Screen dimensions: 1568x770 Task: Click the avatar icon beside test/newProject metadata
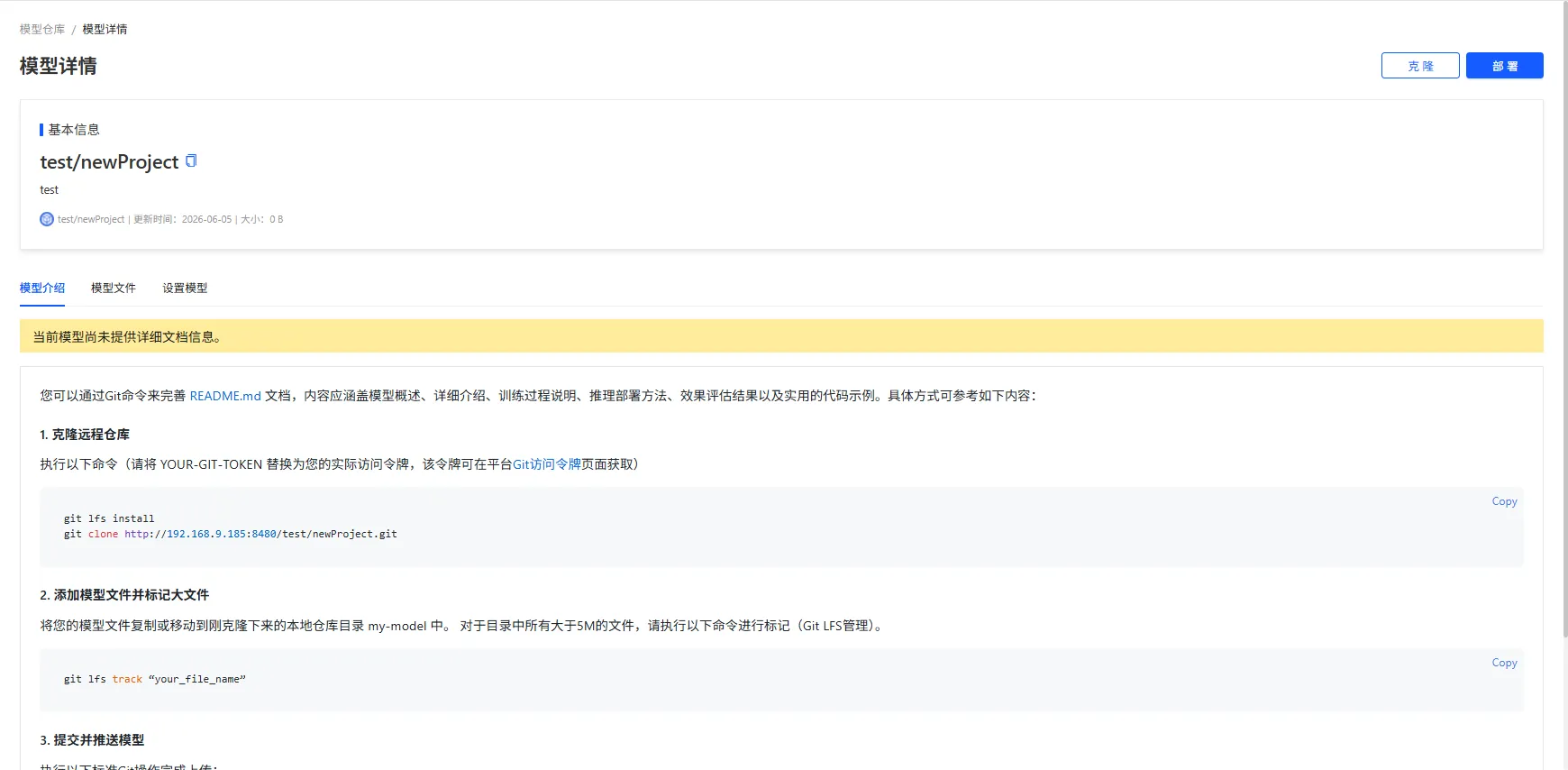click(47, 219)
